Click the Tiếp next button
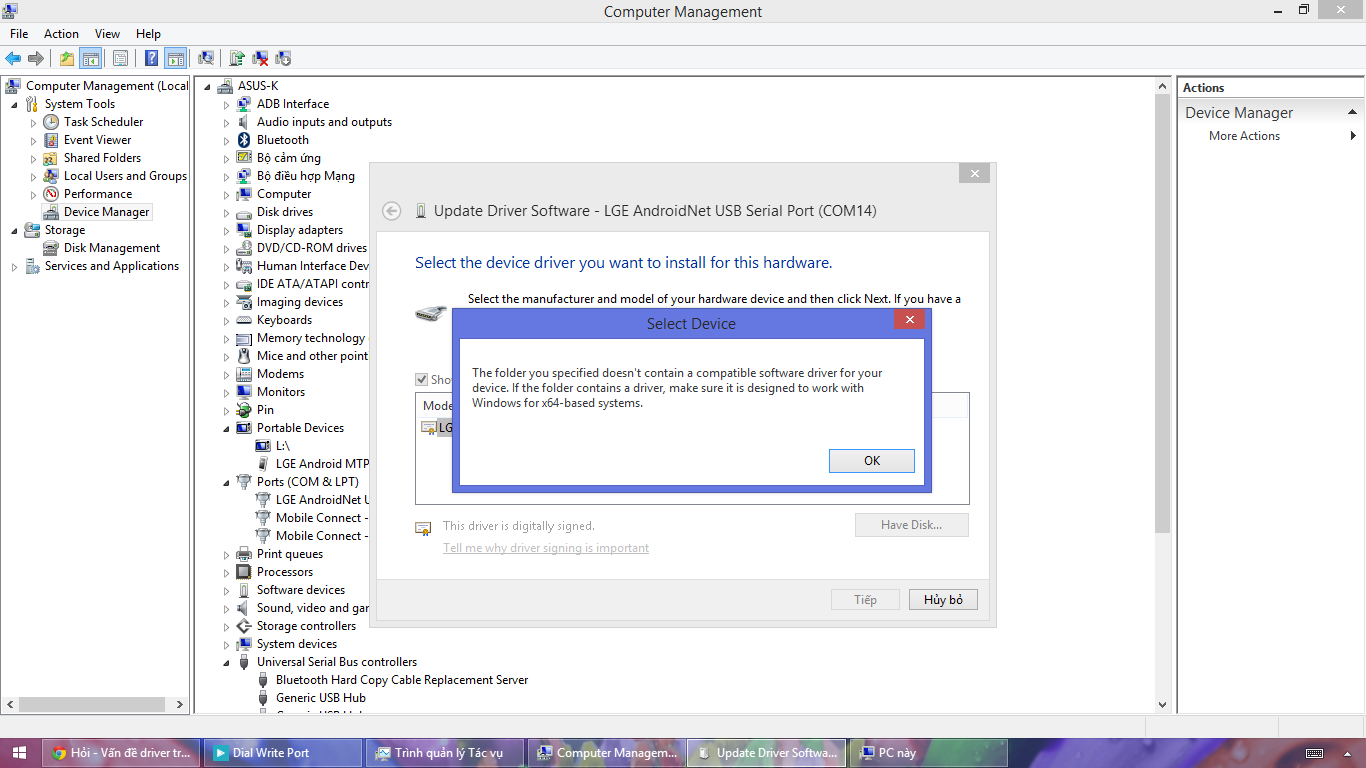 [865, 600]
